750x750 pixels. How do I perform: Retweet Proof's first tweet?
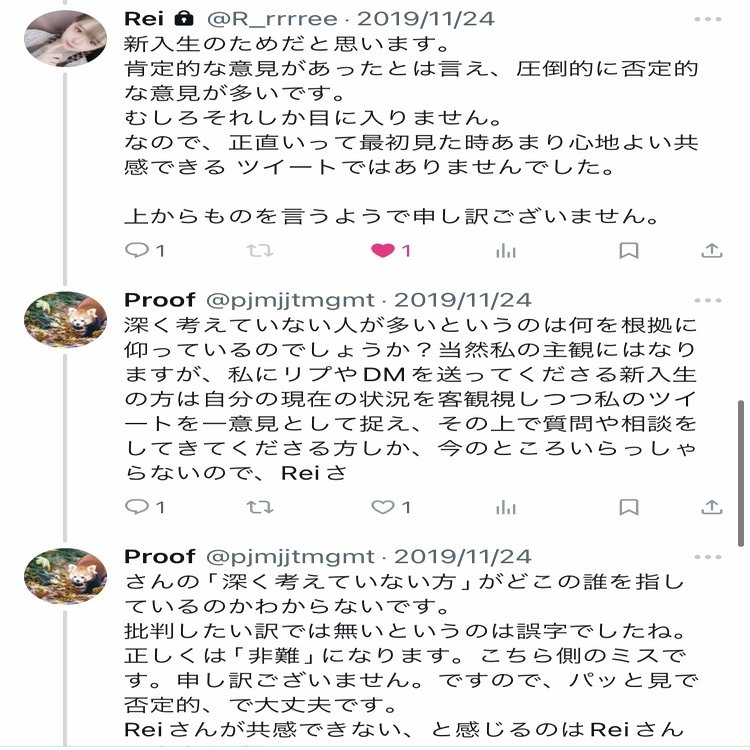click(260, 507)
